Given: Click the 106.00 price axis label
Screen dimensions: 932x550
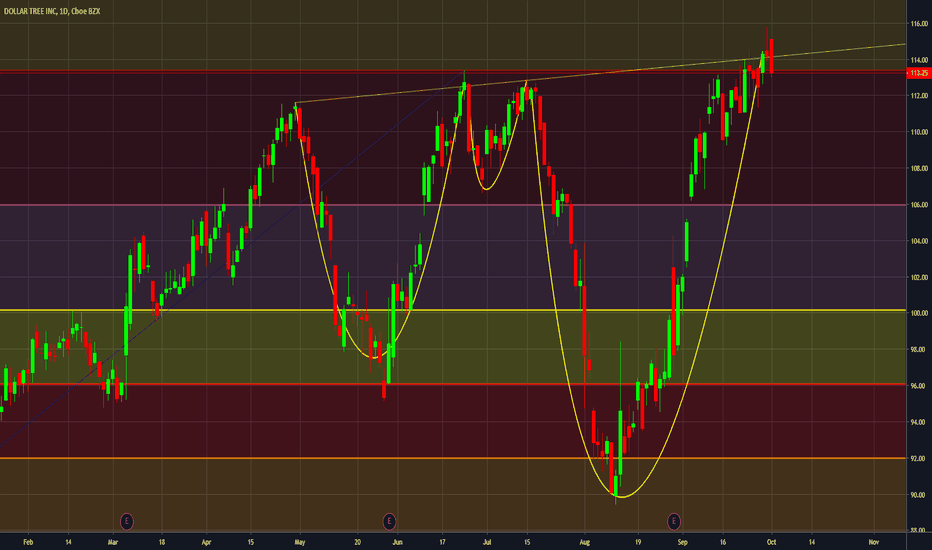Looking at the screenshot, I should [919, 205].
